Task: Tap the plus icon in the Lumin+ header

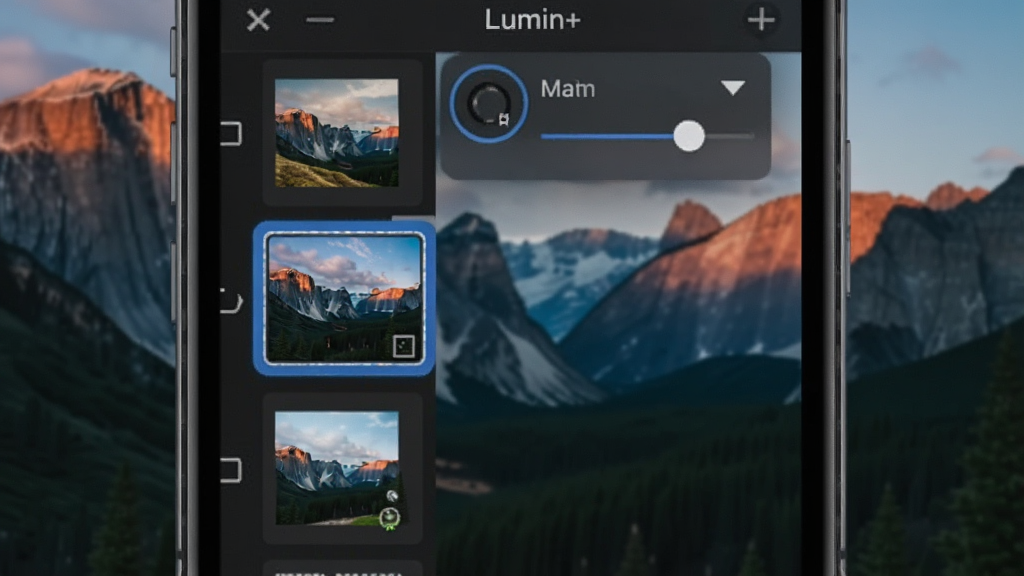Action: (x=761, y=20)
